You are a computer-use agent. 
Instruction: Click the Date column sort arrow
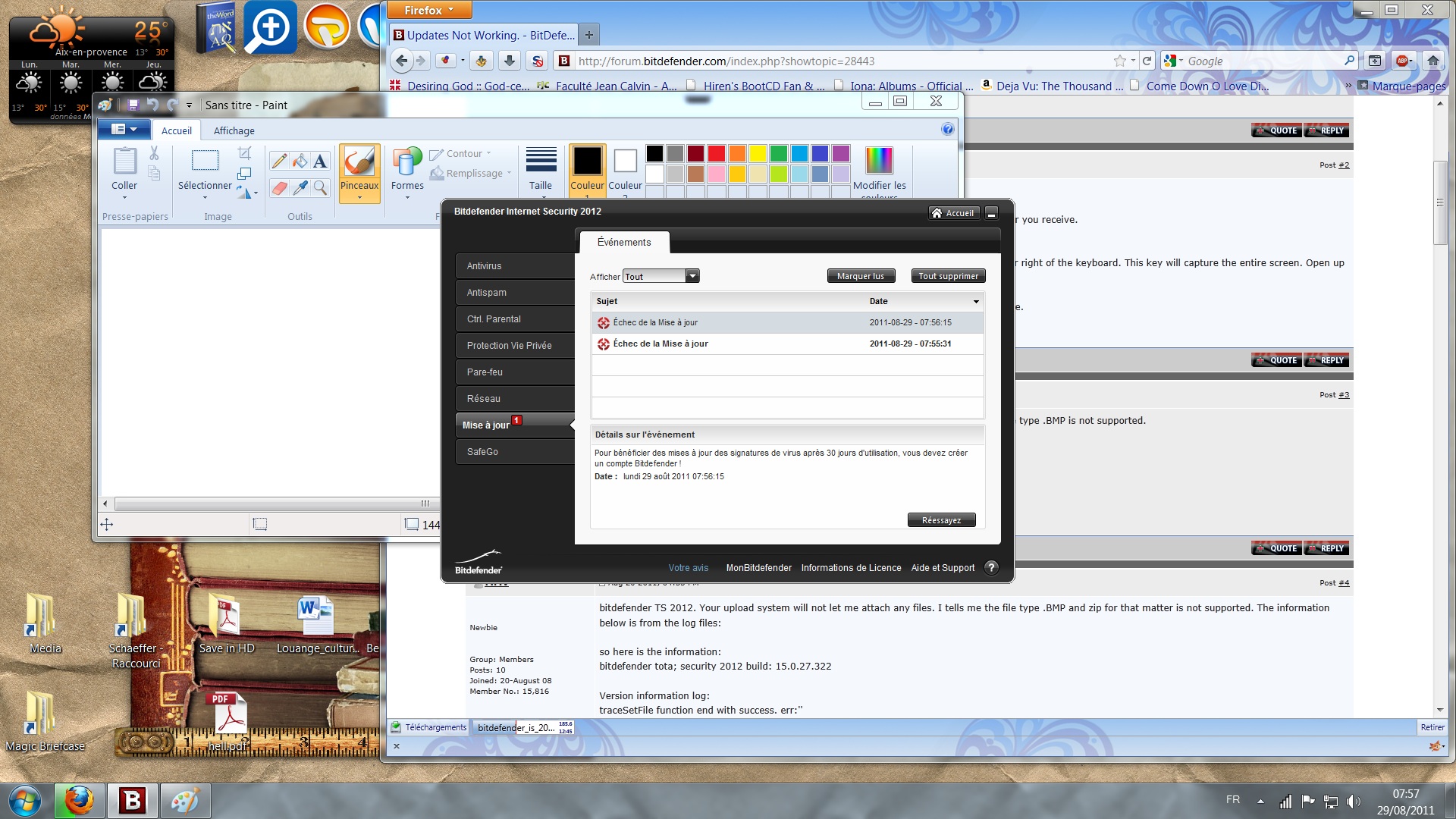click(976, 302)
